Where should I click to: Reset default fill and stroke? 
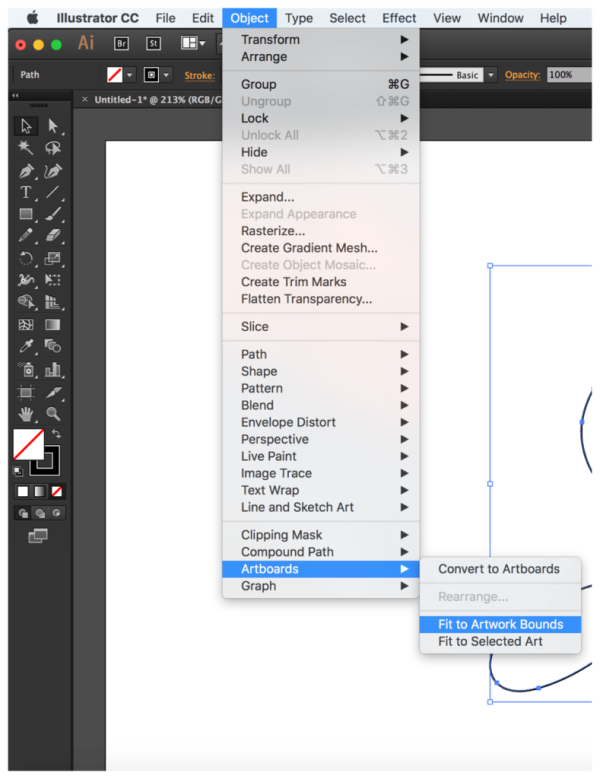pyautogui.click(x=18, y=471)
